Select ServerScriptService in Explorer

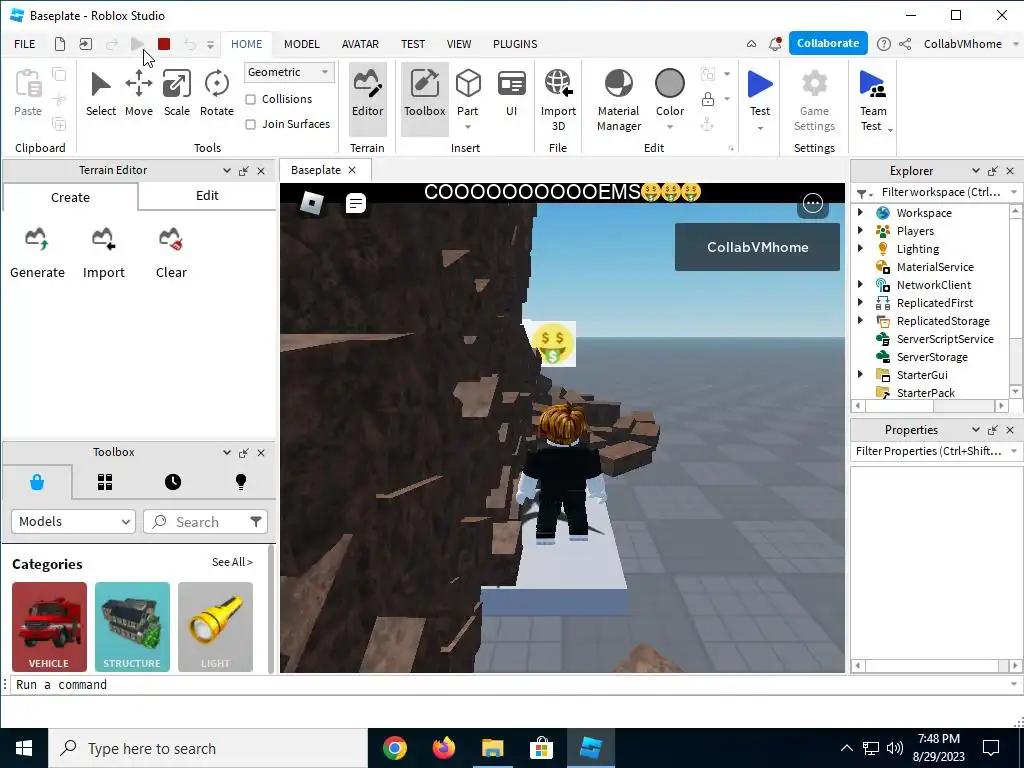(x=944, y=339)
